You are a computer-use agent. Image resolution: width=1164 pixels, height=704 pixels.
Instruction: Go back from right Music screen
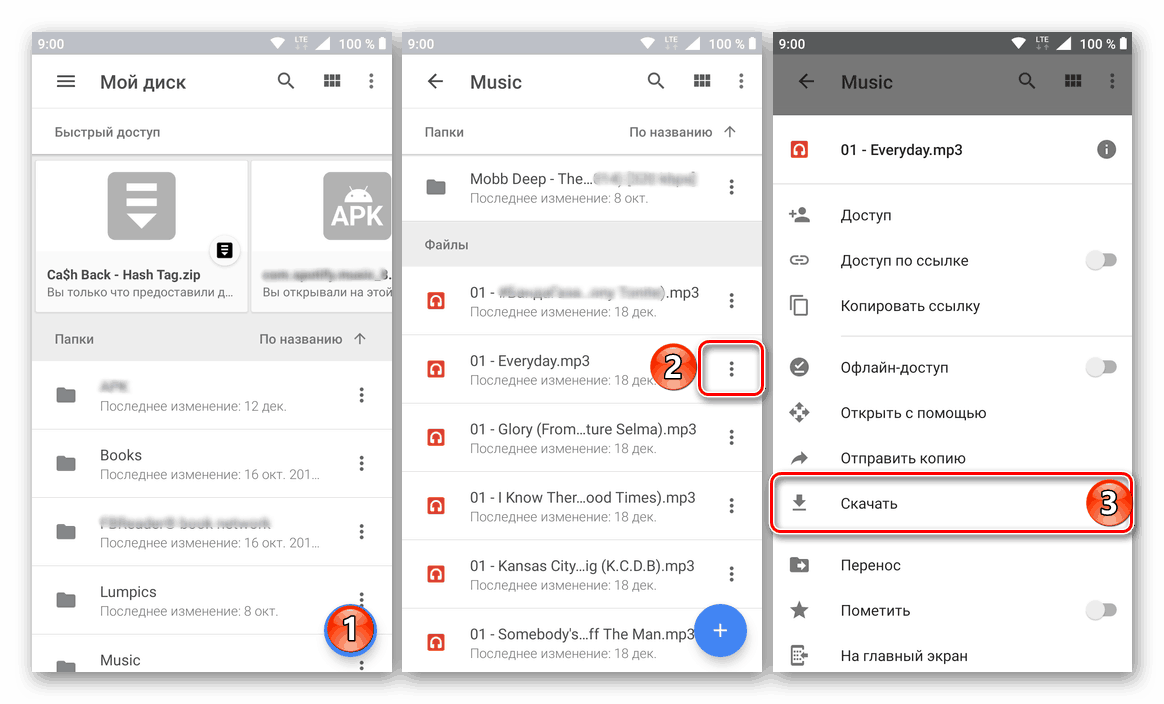pyautogui.click(x=806, y=81)
